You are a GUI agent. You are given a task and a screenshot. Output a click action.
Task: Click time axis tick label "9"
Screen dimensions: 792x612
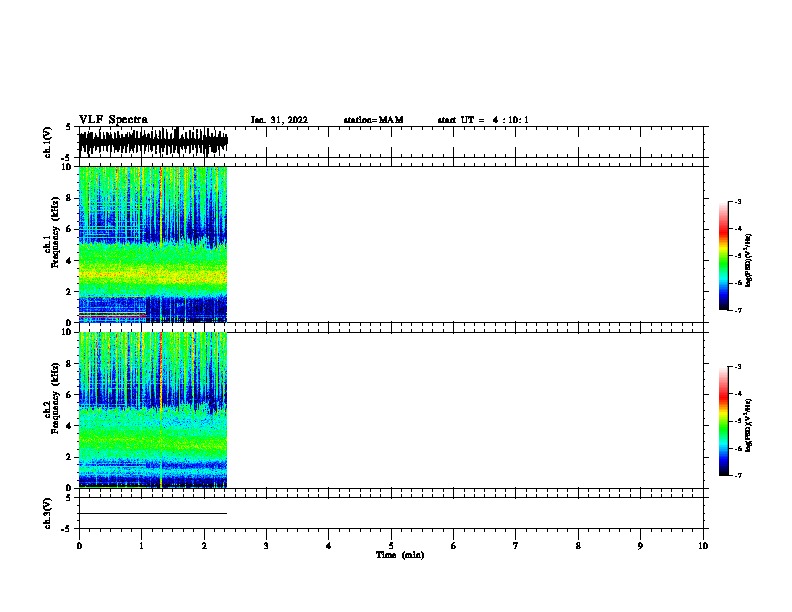point(640,545)
